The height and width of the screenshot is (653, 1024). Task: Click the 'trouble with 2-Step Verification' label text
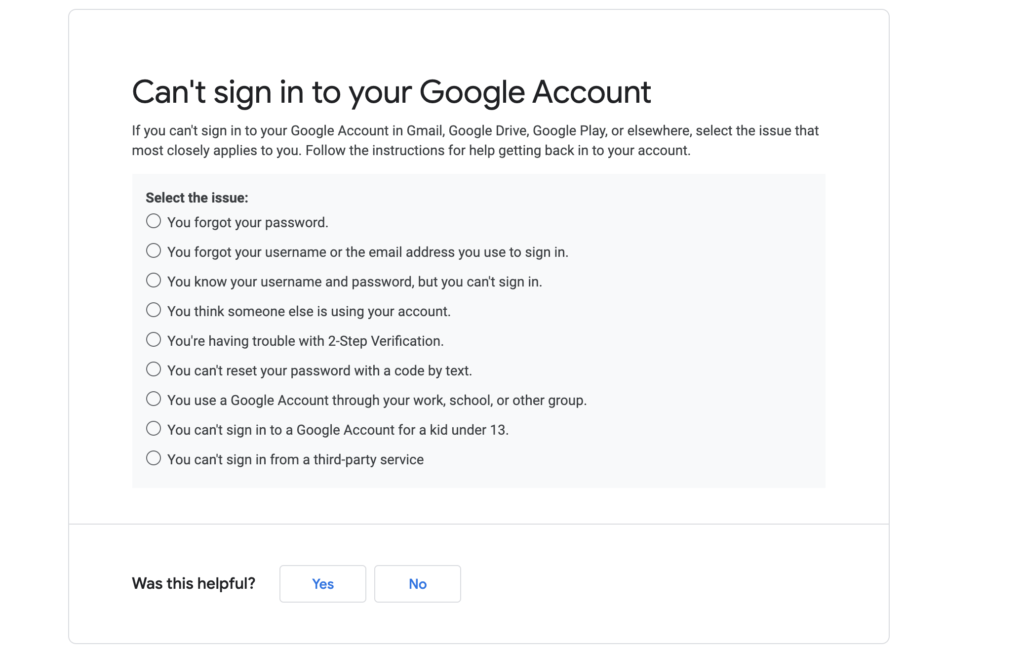[305, 341]
